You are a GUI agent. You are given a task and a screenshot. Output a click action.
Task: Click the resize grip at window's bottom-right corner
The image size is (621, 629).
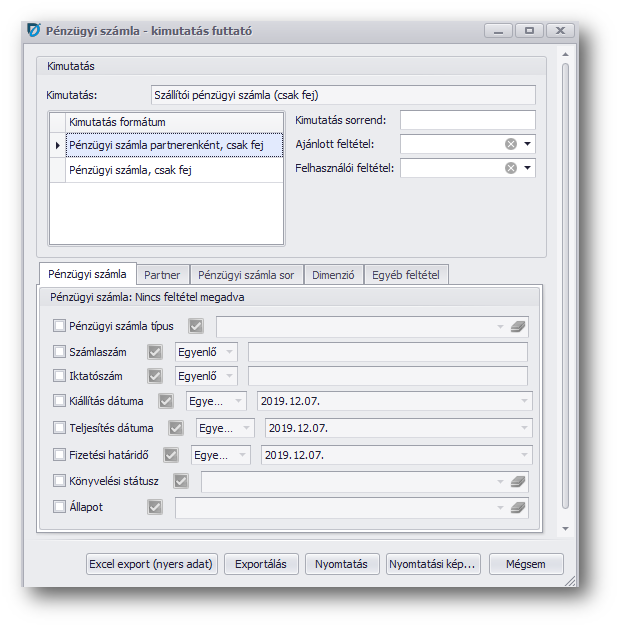[x=570, y=579]
